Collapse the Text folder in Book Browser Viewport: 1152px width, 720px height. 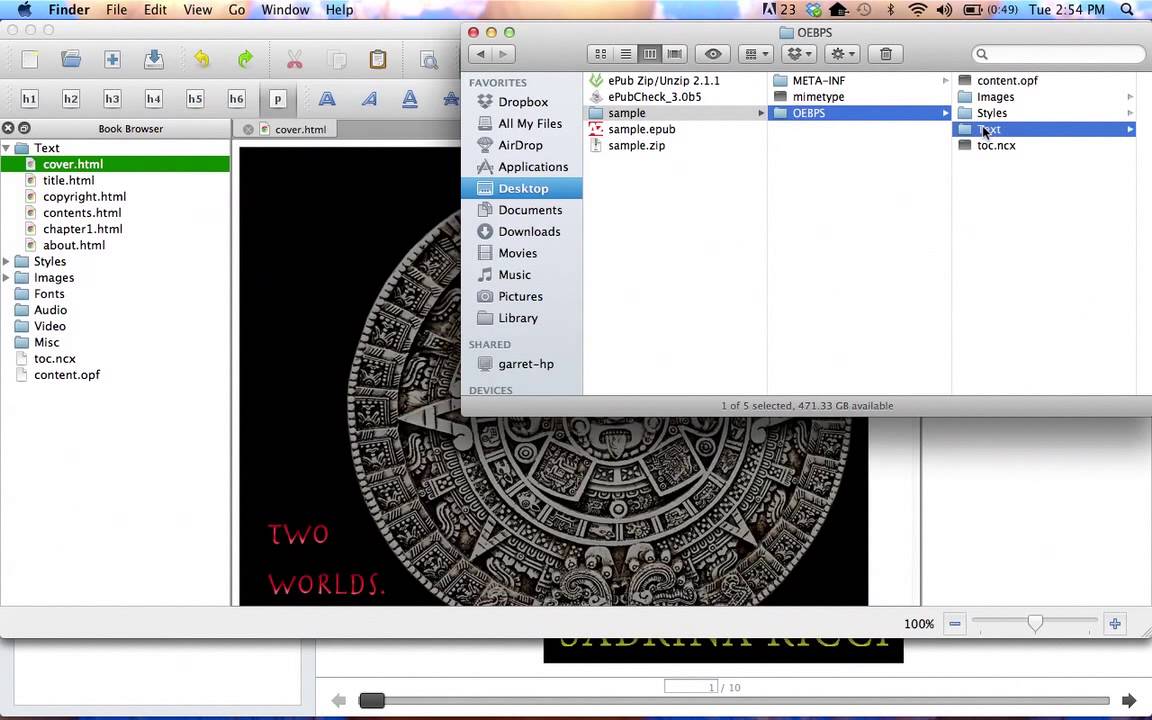click(7, 148)
